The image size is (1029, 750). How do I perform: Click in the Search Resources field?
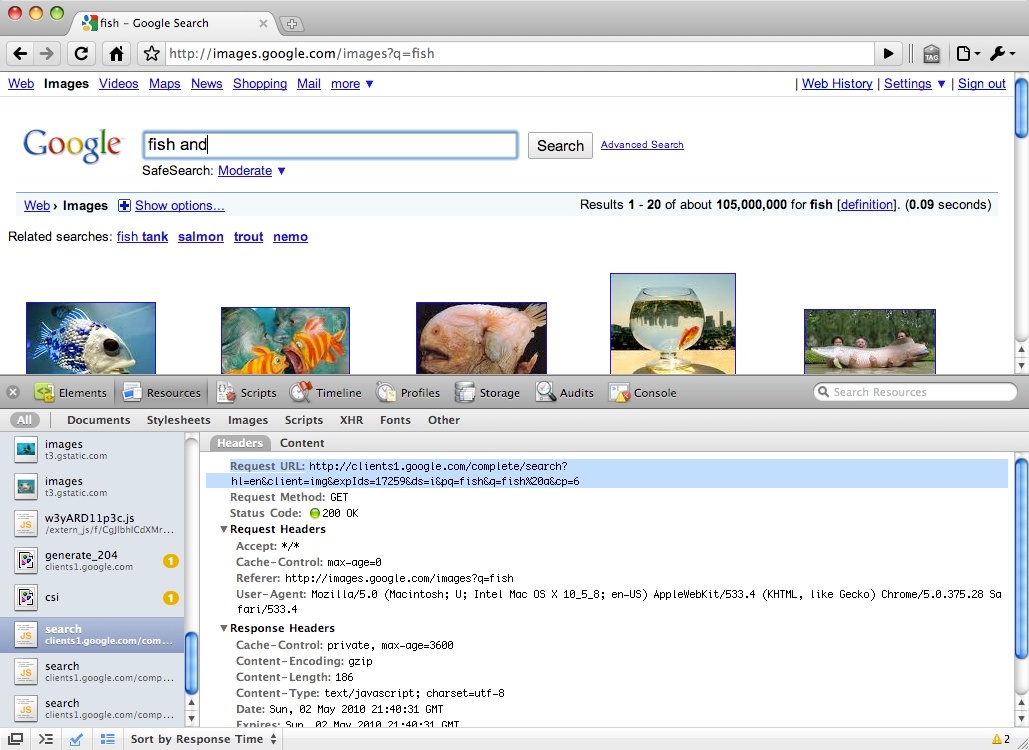(915, 392)
